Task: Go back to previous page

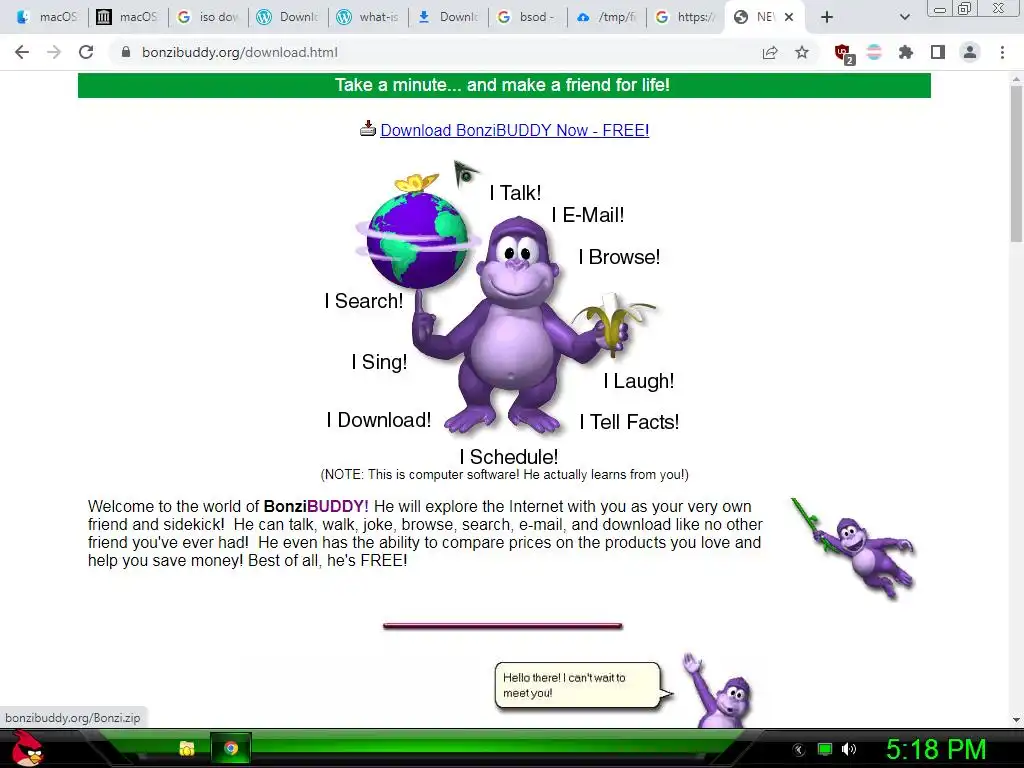Action: click(22, 52)
